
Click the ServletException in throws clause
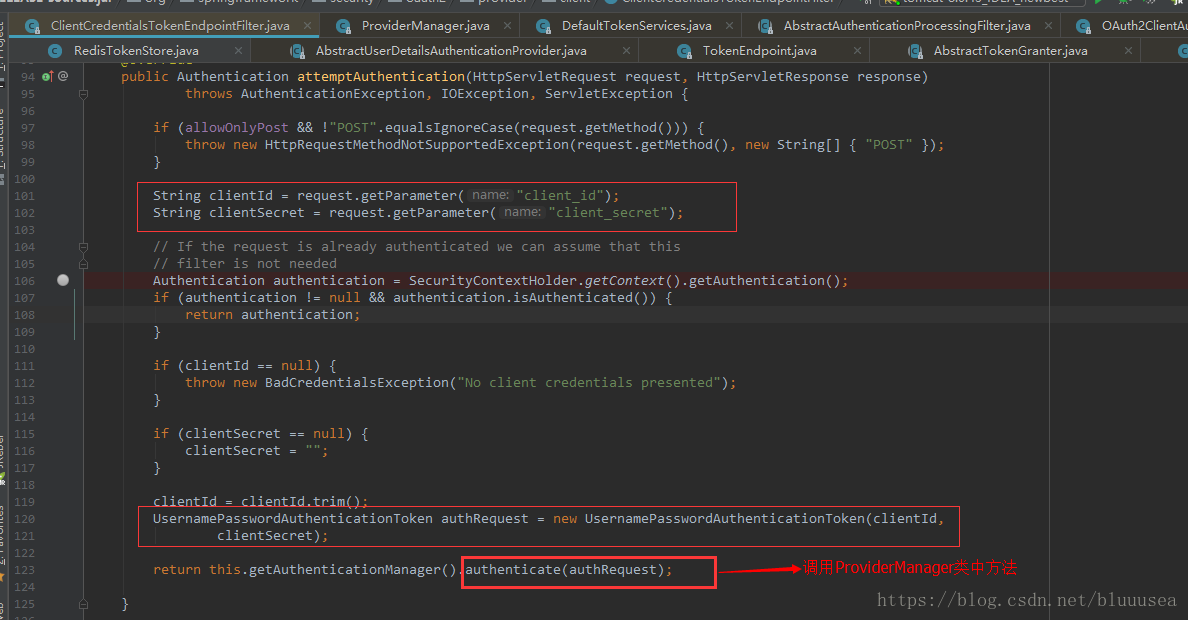[608, 94]
